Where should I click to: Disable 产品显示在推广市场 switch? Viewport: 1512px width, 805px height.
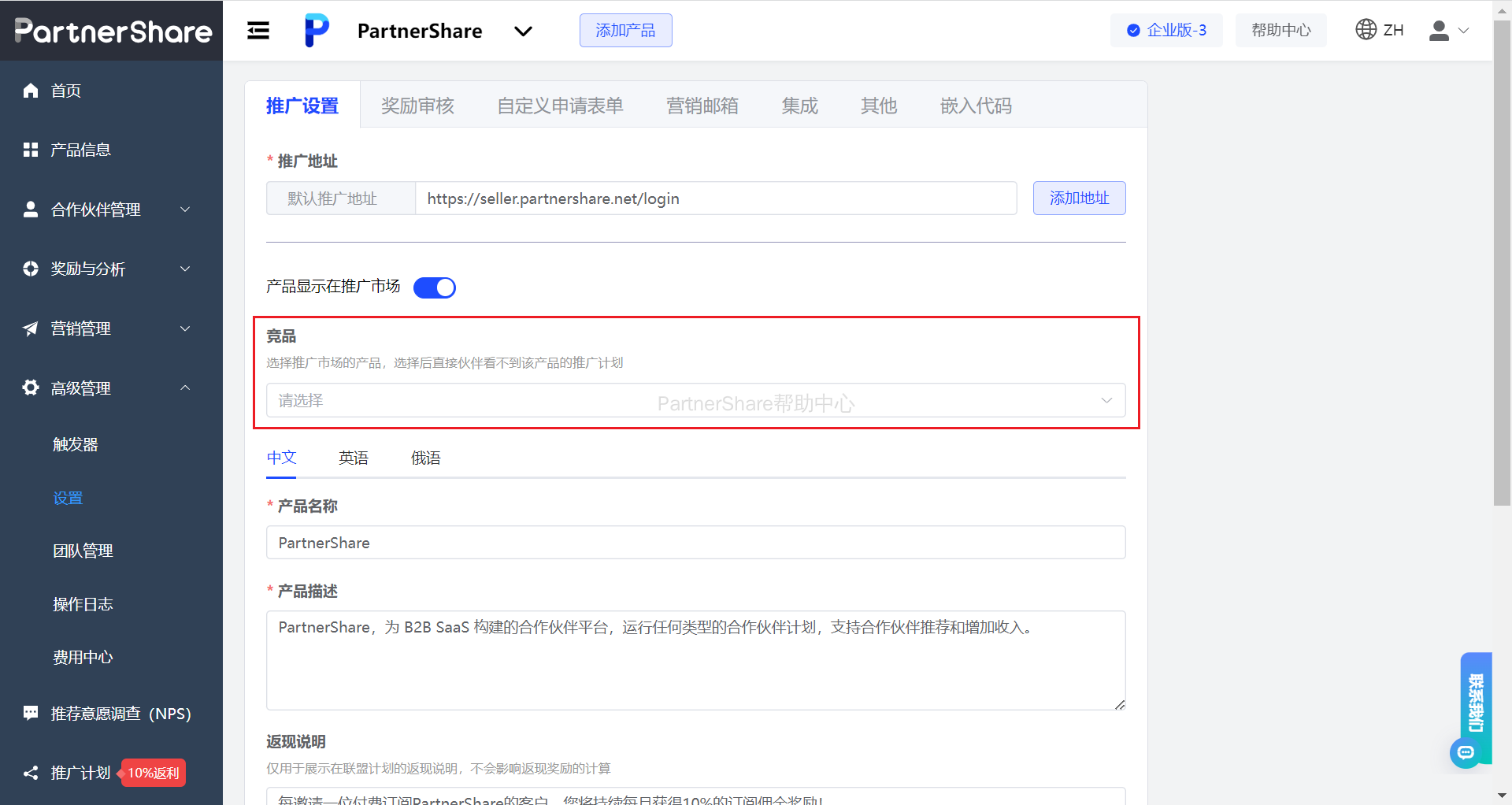[x=434, y=287]
